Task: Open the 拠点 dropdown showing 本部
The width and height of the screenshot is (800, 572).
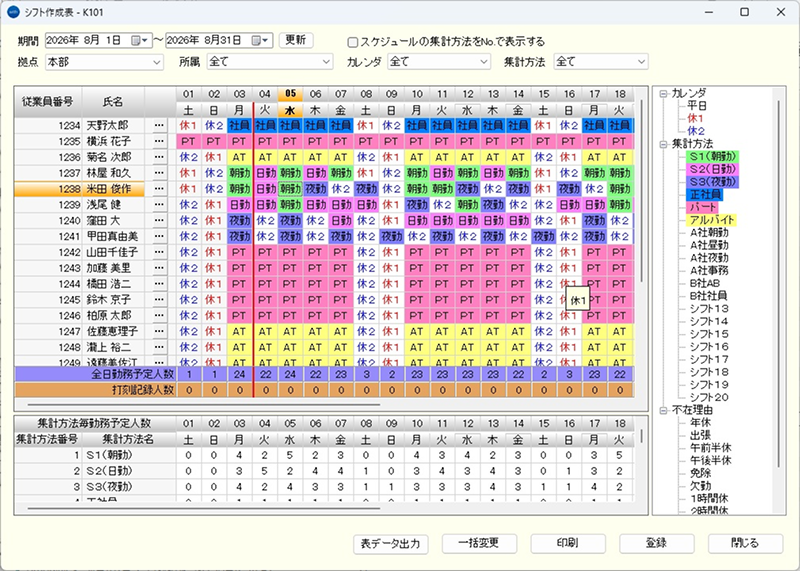Action: [104, 62]
